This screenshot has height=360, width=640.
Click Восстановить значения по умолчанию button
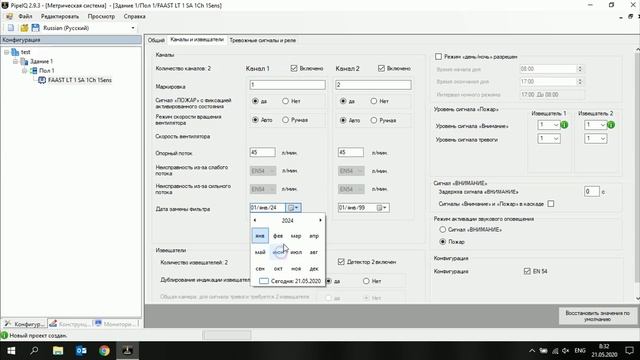click(x=597, y=316)
